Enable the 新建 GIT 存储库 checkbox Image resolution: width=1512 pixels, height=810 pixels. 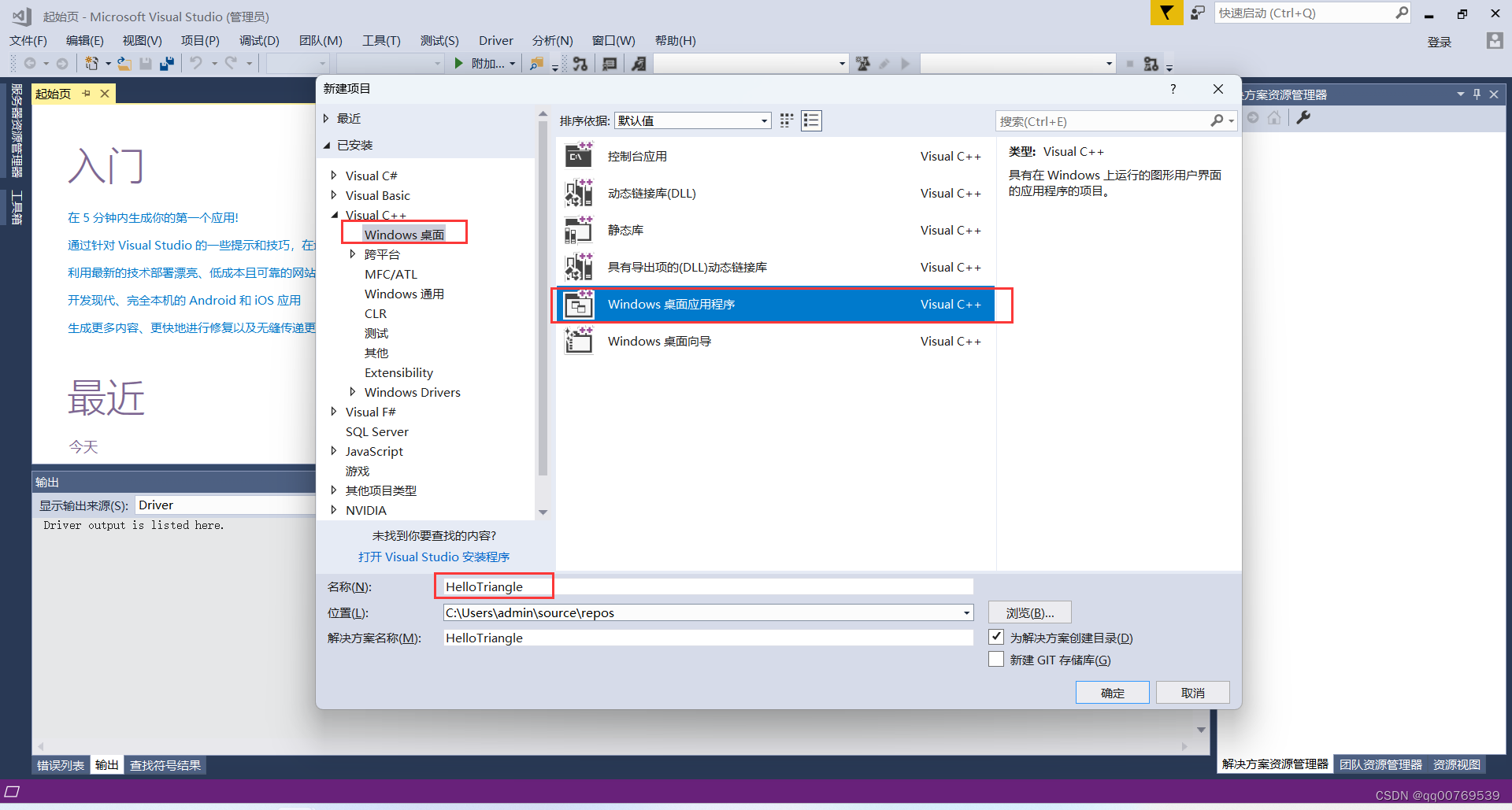coord(996,659)
